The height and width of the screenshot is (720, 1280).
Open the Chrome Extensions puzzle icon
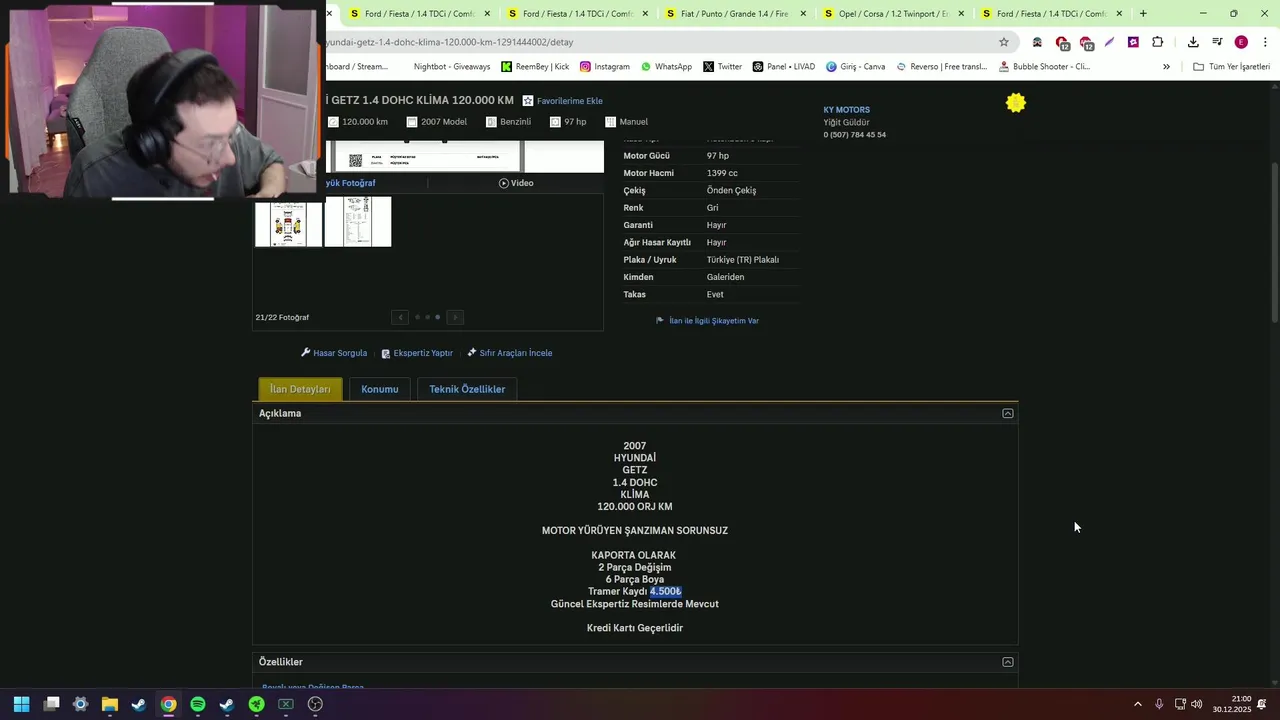pyautogui.click(x=1157, y=42)
